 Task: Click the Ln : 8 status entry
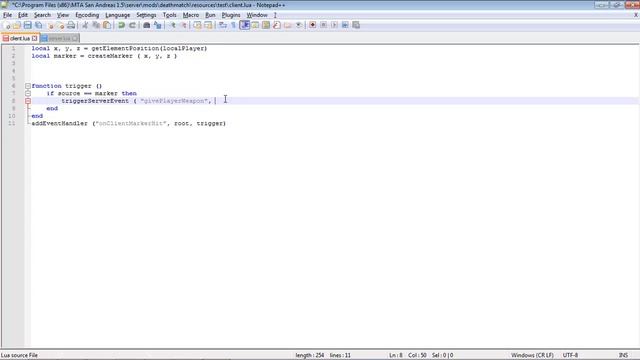click(396, 355)
